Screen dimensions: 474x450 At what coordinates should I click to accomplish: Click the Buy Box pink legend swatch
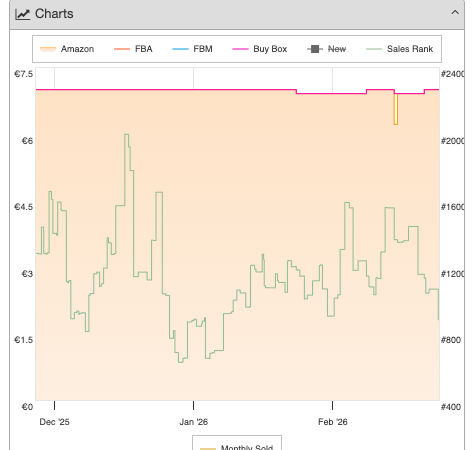click(240, 49)
